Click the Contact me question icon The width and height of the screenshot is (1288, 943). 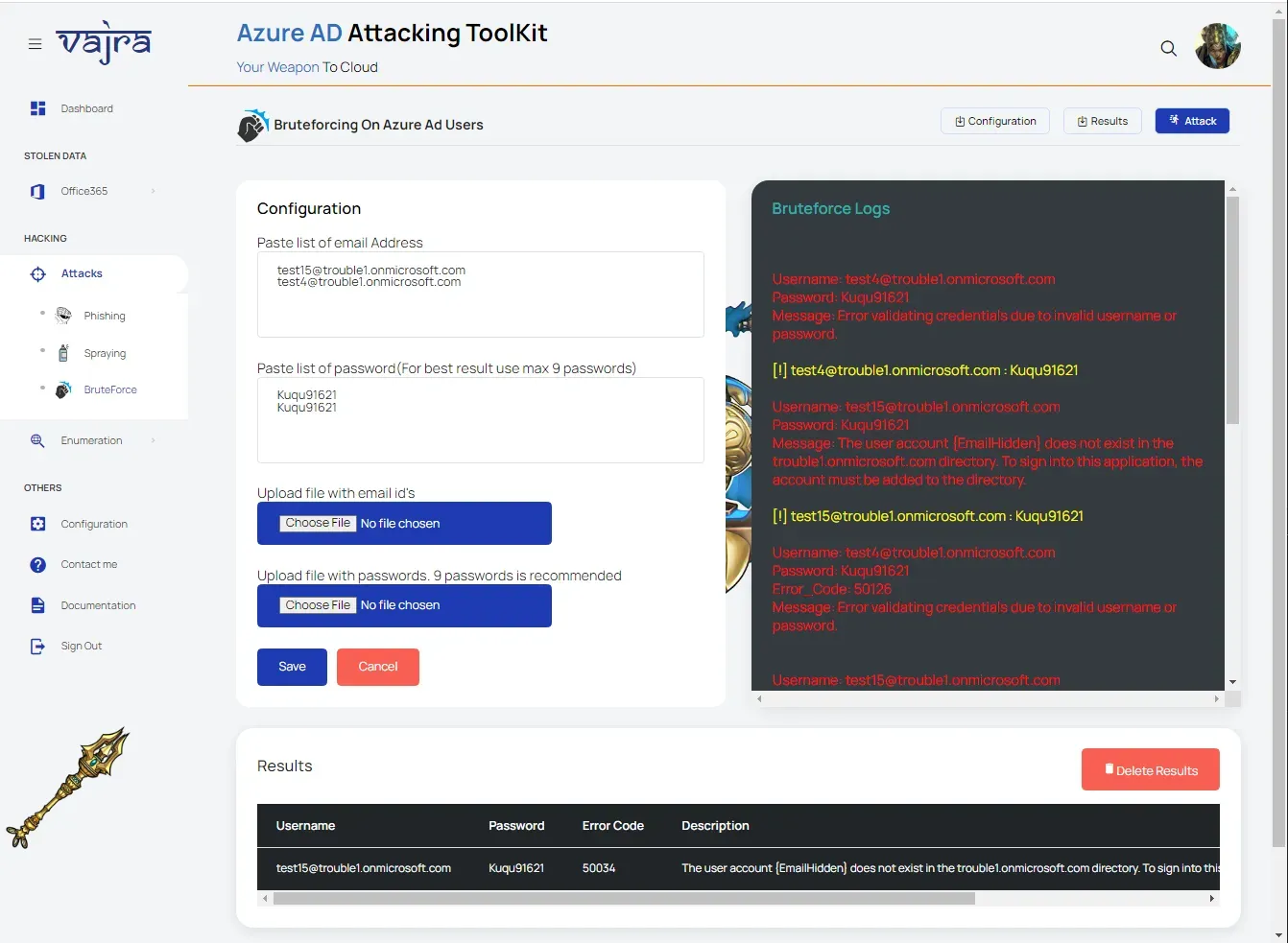[37, 565]
